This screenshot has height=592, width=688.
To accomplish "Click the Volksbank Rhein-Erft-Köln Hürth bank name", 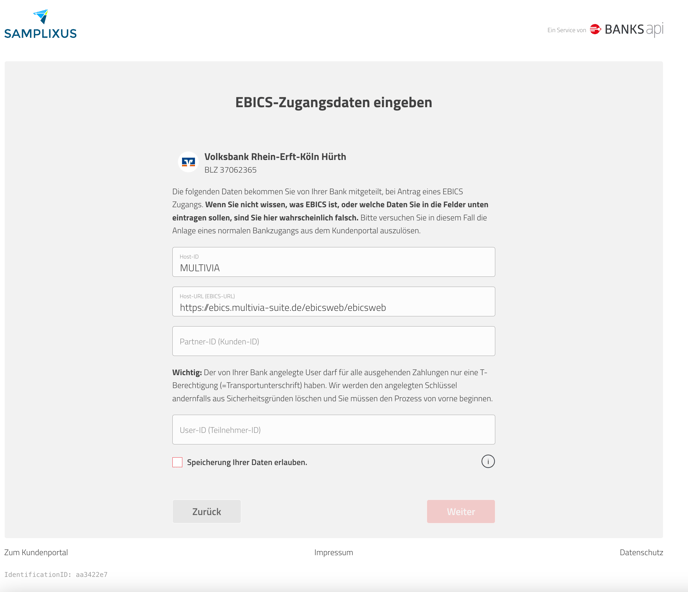I will coord(275,157).
